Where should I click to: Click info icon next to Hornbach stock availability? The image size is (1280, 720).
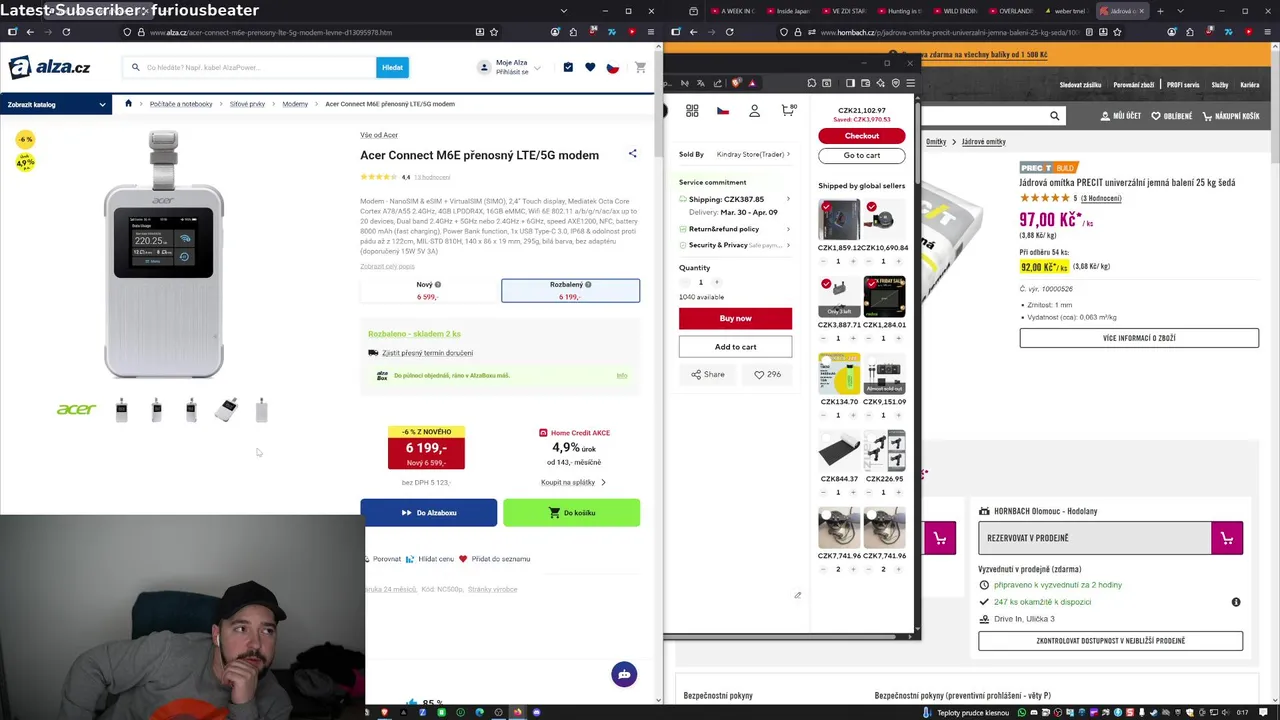pos(1236,602)
